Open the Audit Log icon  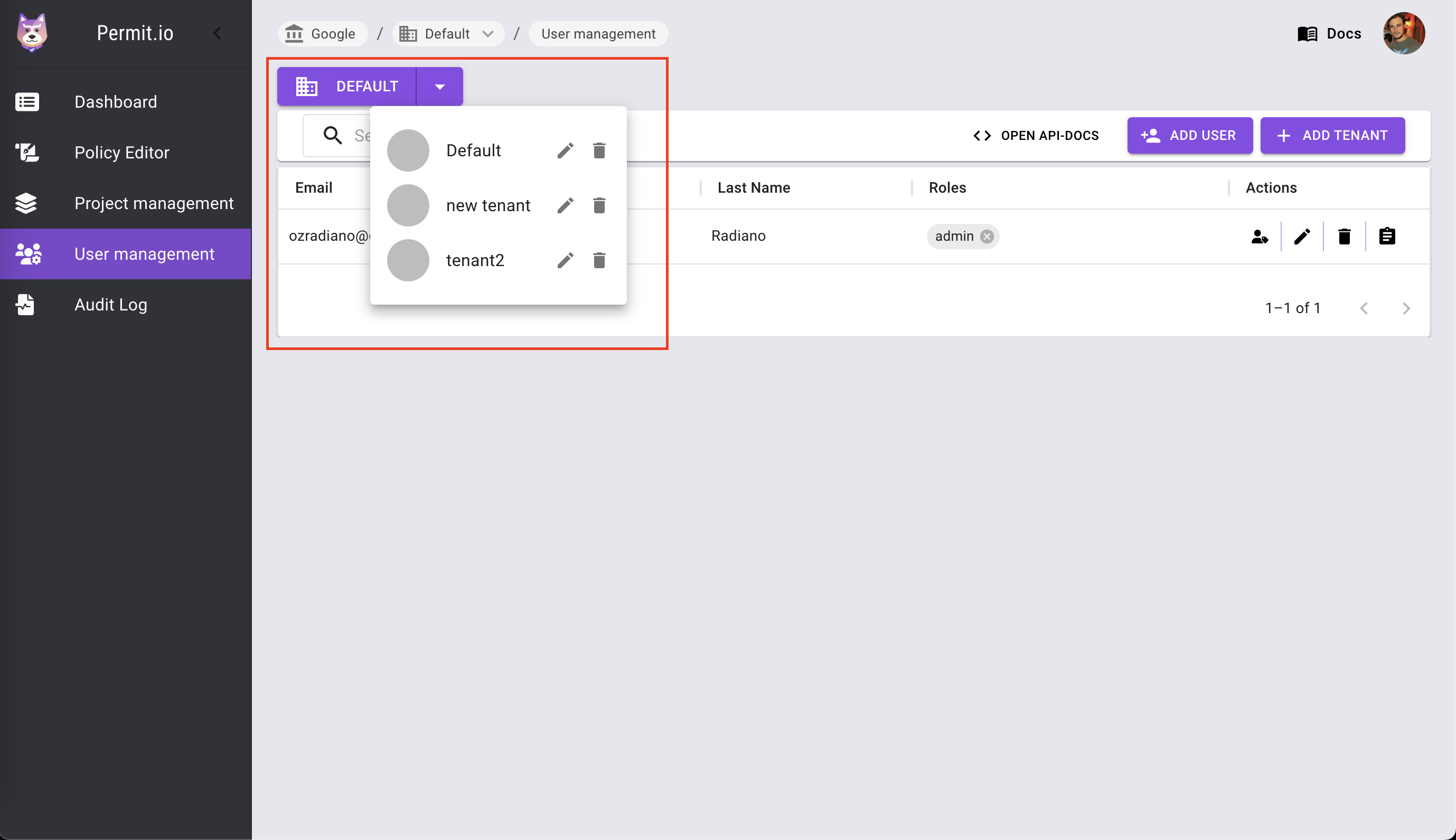(x=24, y=305)
